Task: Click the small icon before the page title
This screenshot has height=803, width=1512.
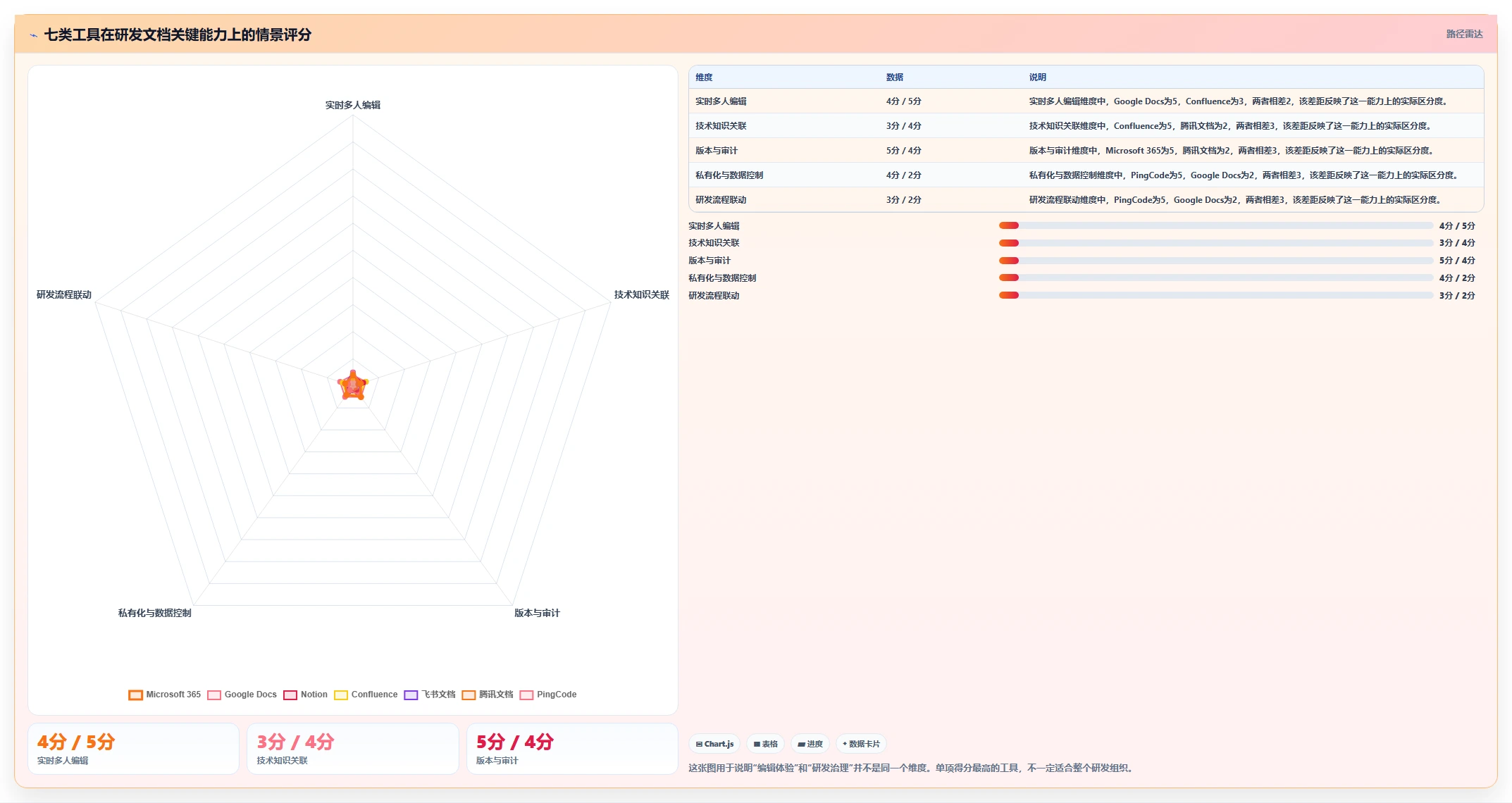Action: 33,35
